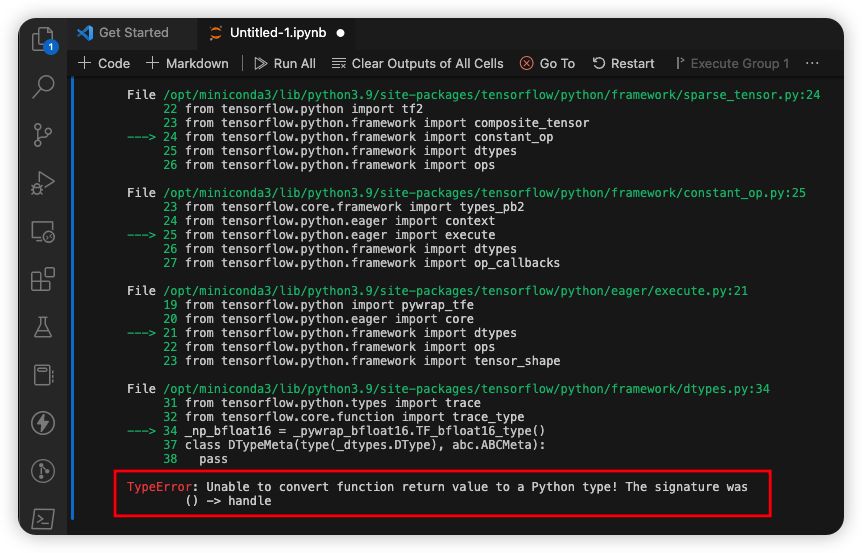Restart the notebook kernel
The image size is (862, 553).
[x=623, y=63]
